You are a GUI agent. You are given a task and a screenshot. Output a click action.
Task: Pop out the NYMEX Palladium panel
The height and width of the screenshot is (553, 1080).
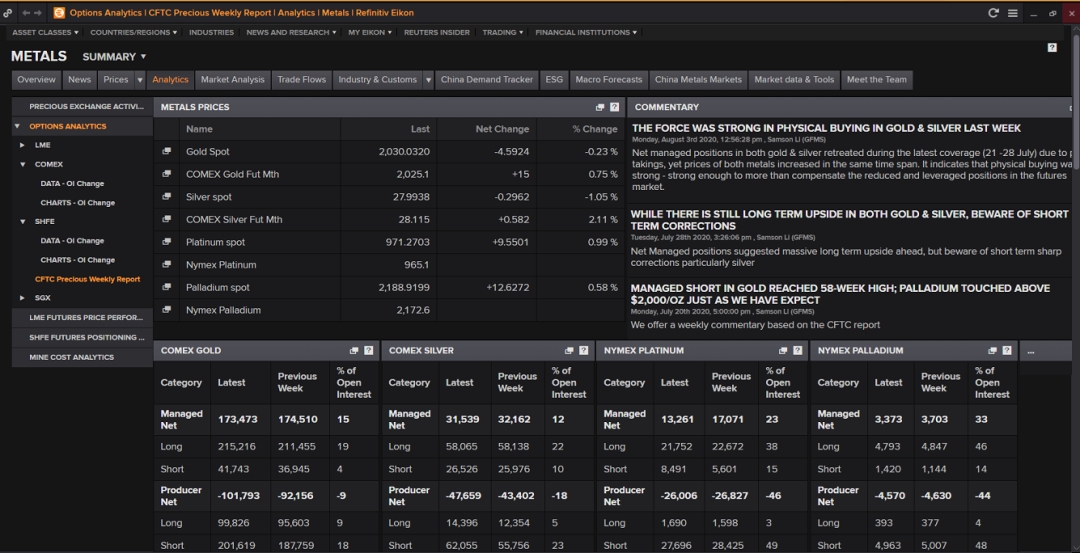[993, 351]
